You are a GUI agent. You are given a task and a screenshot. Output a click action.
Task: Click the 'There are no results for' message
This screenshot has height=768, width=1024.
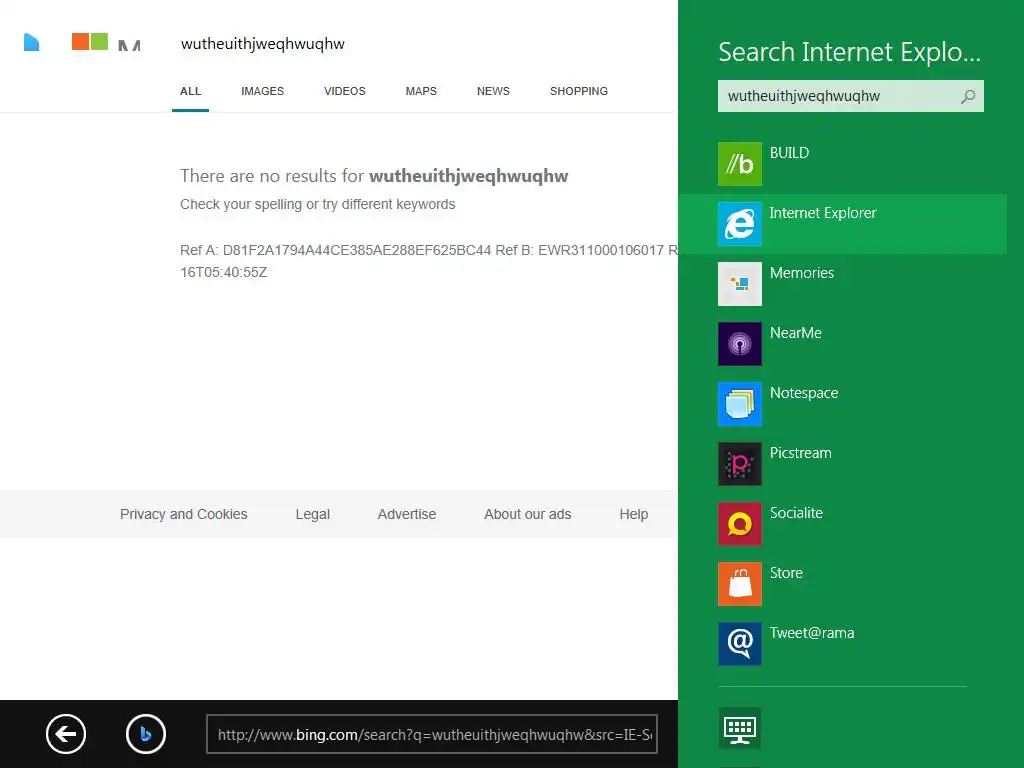(x=374, y=176)
